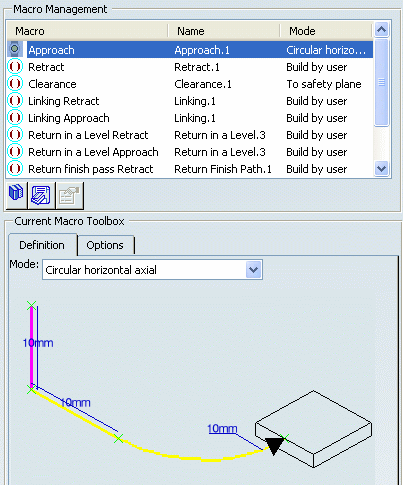This screenshot has height=485, width=403.
Task: Click the grayed properties icon below macro list
Action: [x=69, y=195]
